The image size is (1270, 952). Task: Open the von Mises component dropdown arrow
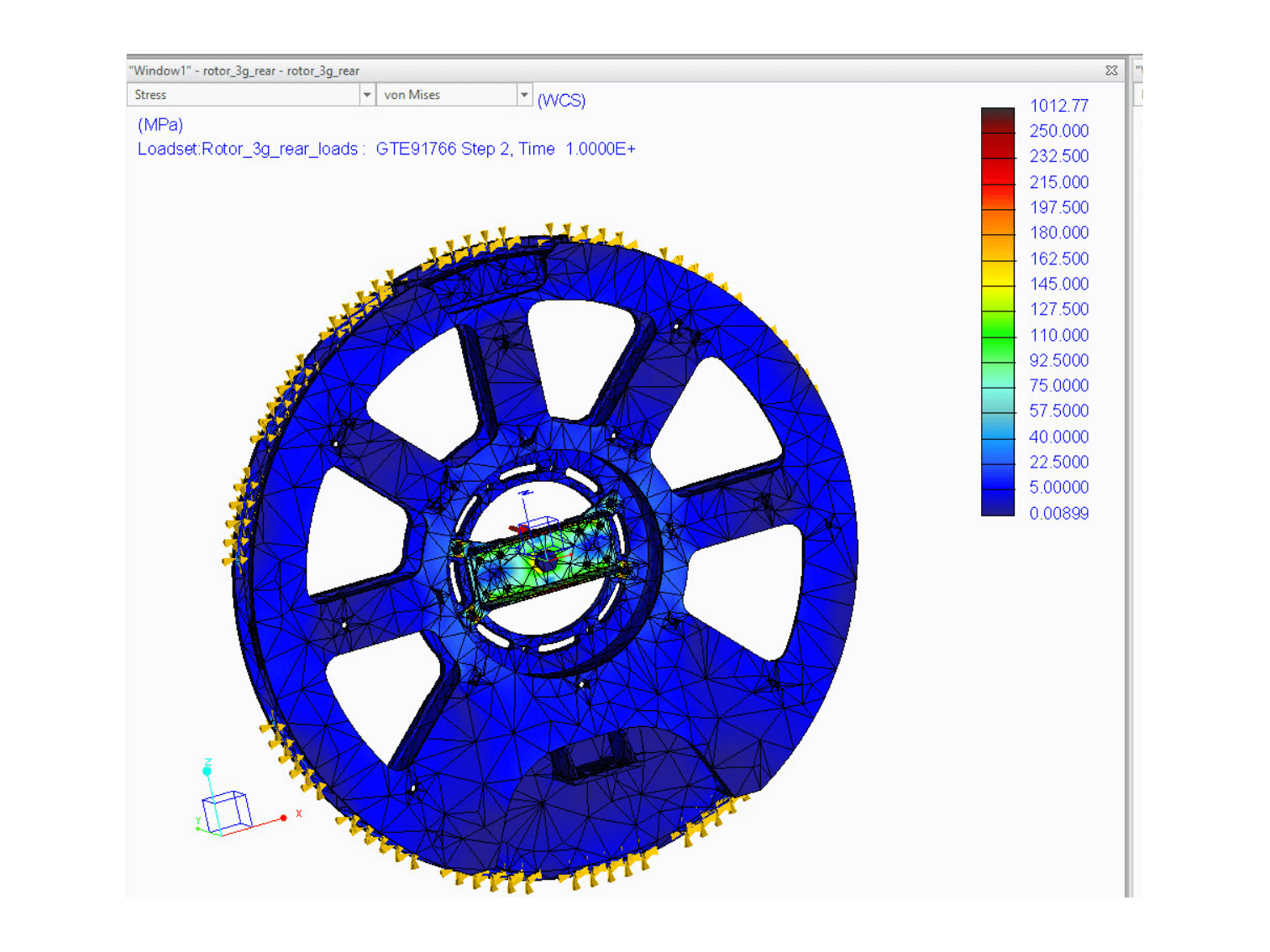pos(524,95)
